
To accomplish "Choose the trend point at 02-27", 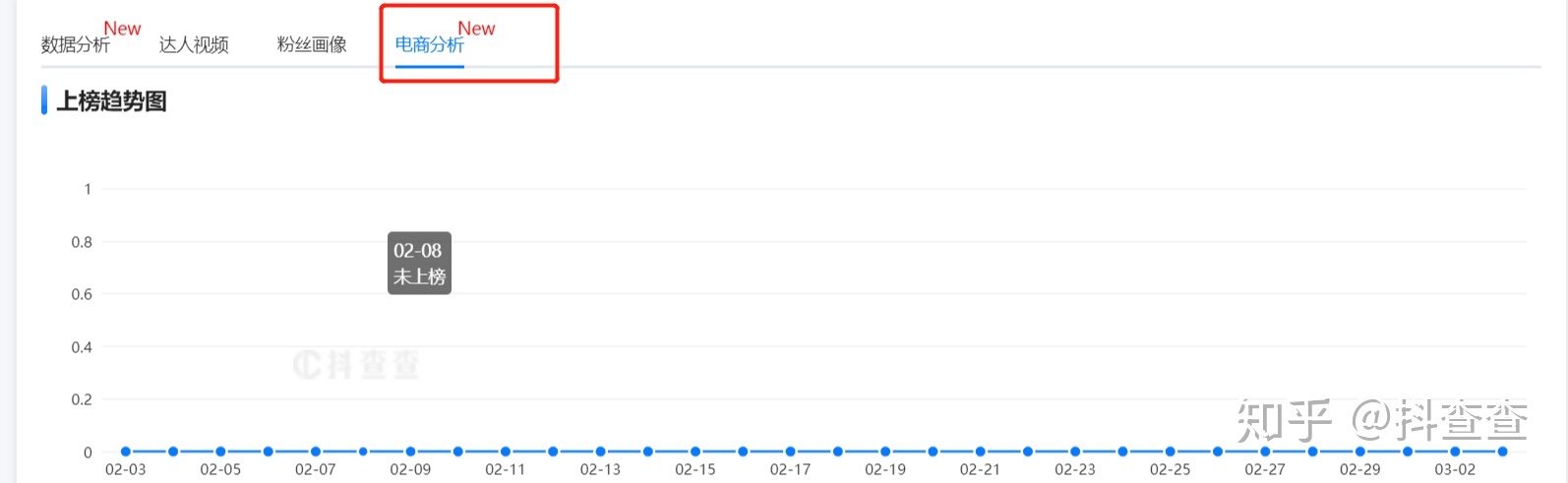I will click(1265, 452).
